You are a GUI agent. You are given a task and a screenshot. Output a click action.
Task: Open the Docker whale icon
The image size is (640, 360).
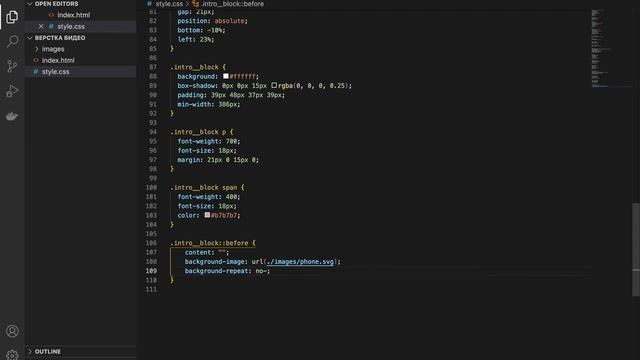pyautogui.click(x=12, y=116)
